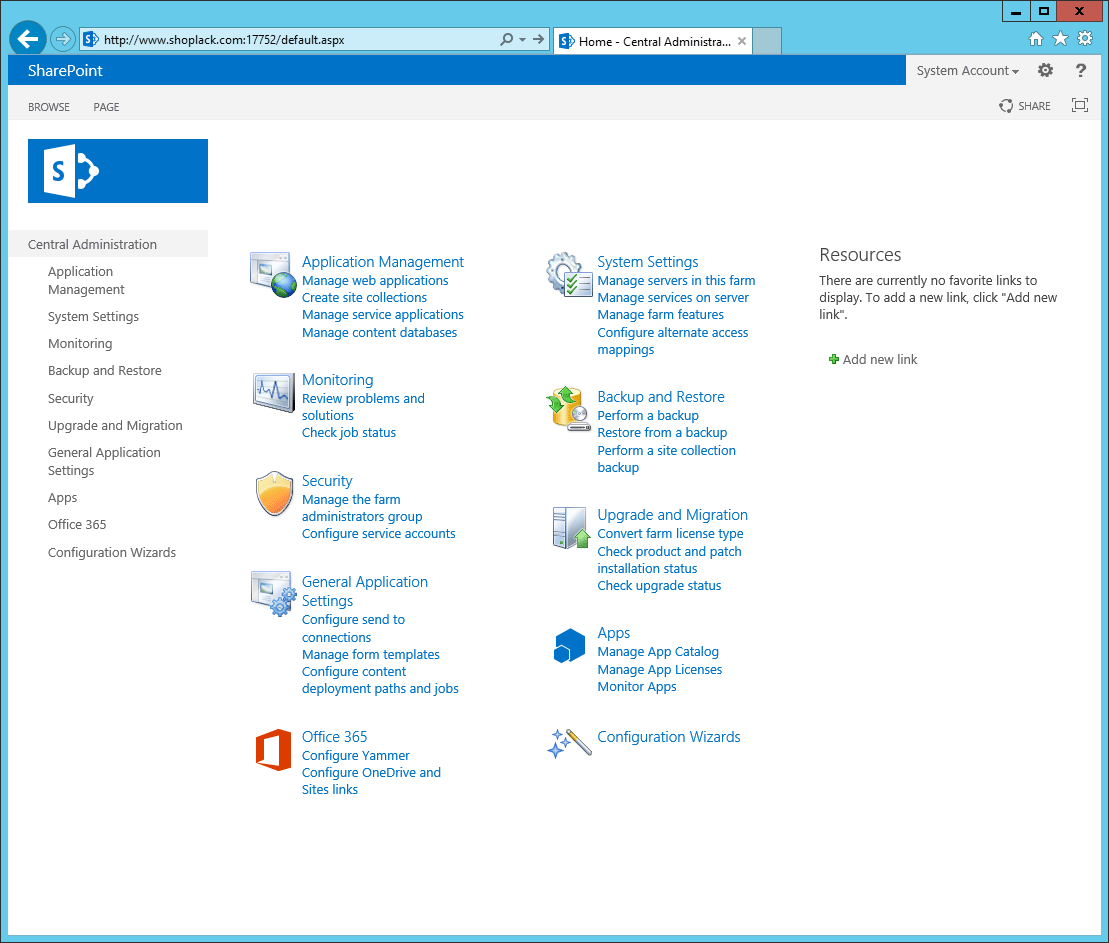Click the Go arrow in address bar
The height and width of the screenshot is (943, 1109).
pos(539,40)
